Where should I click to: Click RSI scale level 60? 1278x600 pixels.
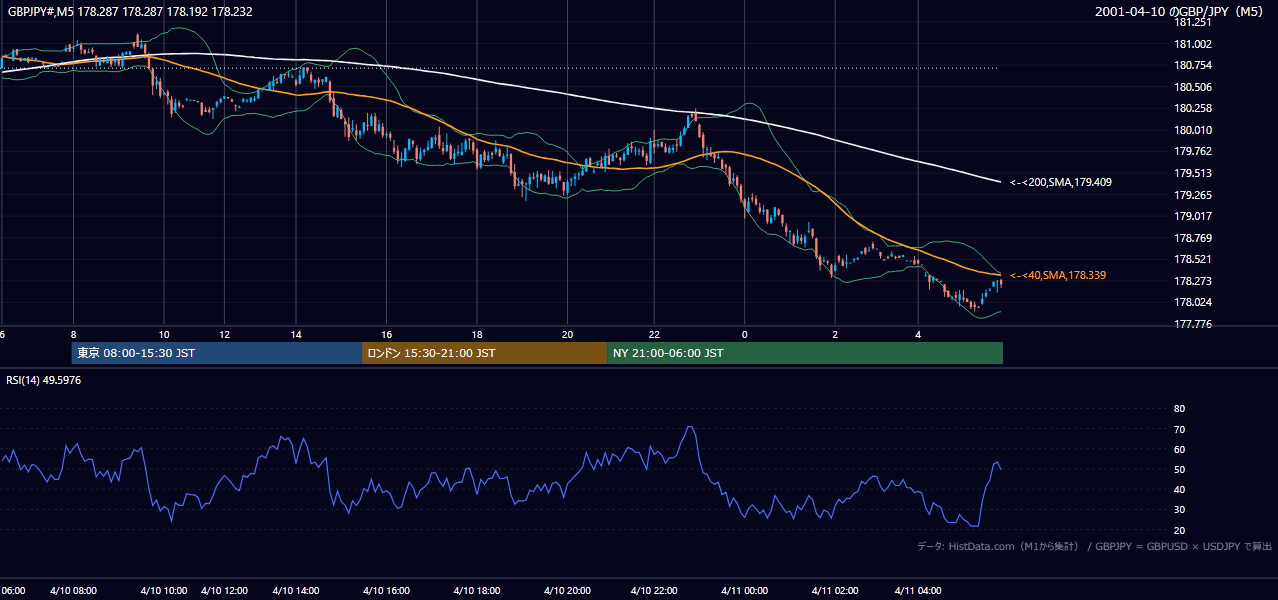tap(1179, 449)
